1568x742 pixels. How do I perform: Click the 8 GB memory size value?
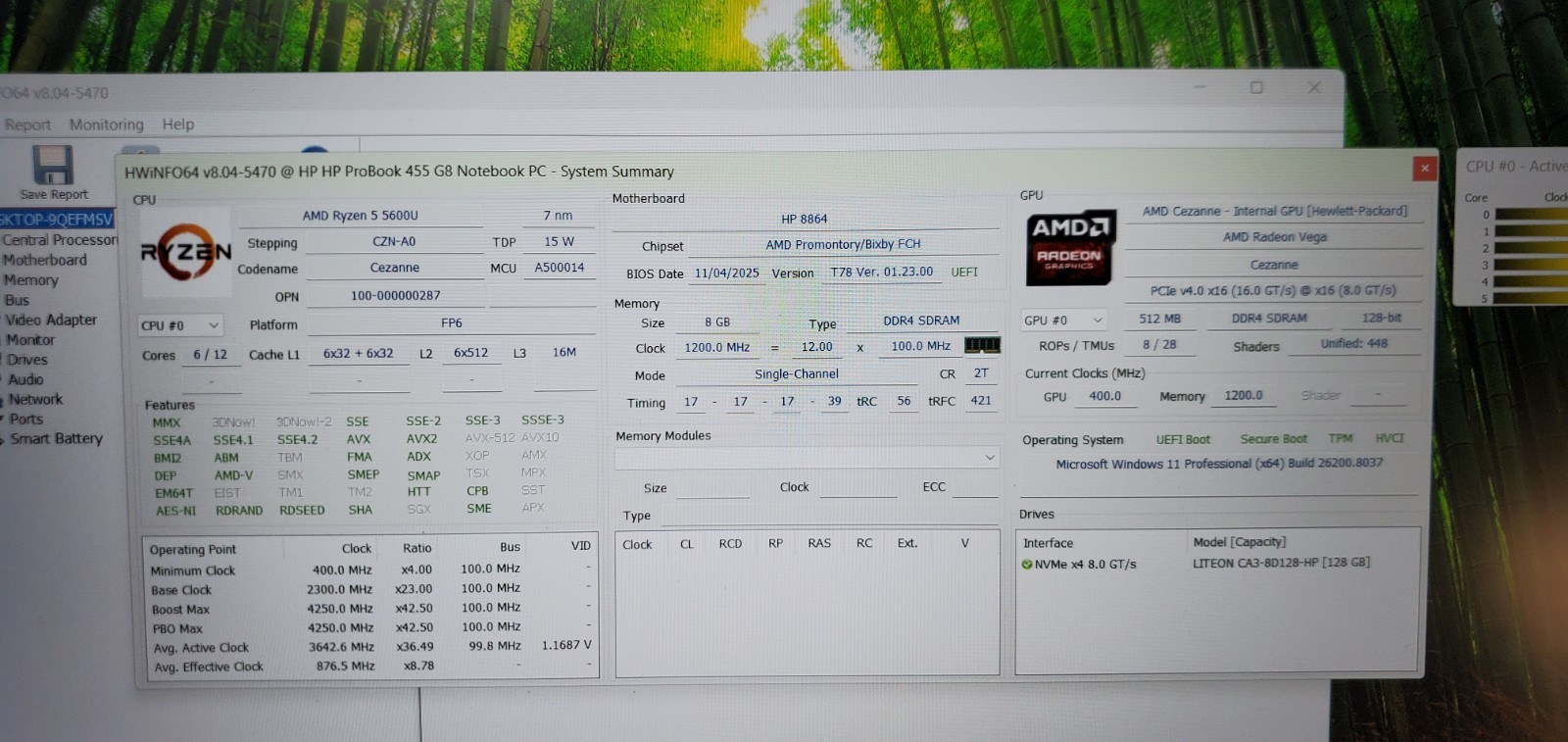coord(717,322)
